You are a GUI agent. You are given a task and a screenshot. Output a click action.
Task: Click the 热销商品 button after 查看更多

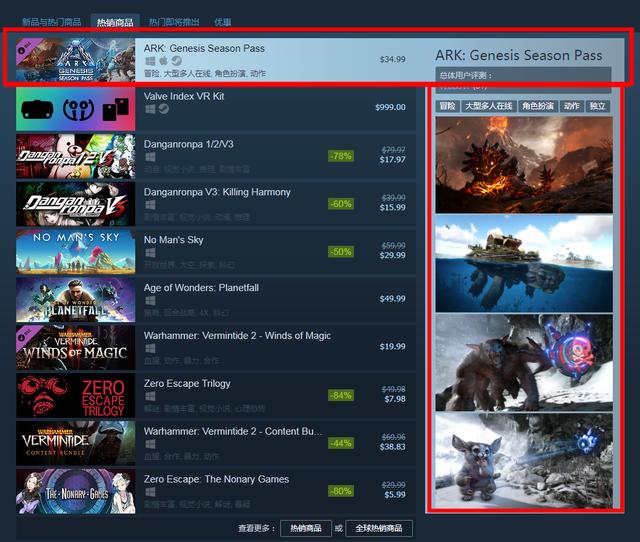[x=306, y=528]
